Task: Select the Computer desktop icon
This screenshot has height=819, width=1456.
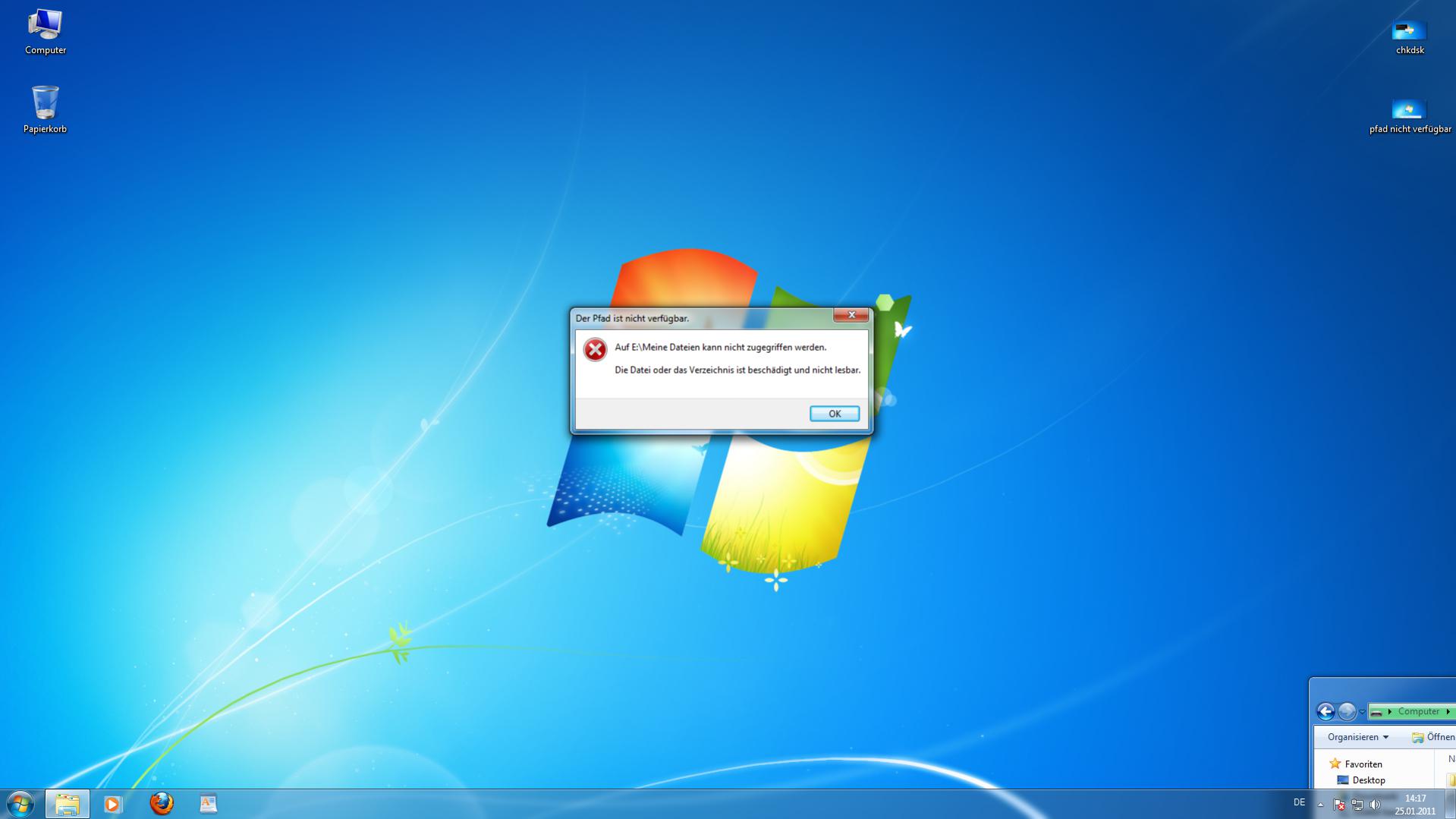Action: [x=46, y=31]
